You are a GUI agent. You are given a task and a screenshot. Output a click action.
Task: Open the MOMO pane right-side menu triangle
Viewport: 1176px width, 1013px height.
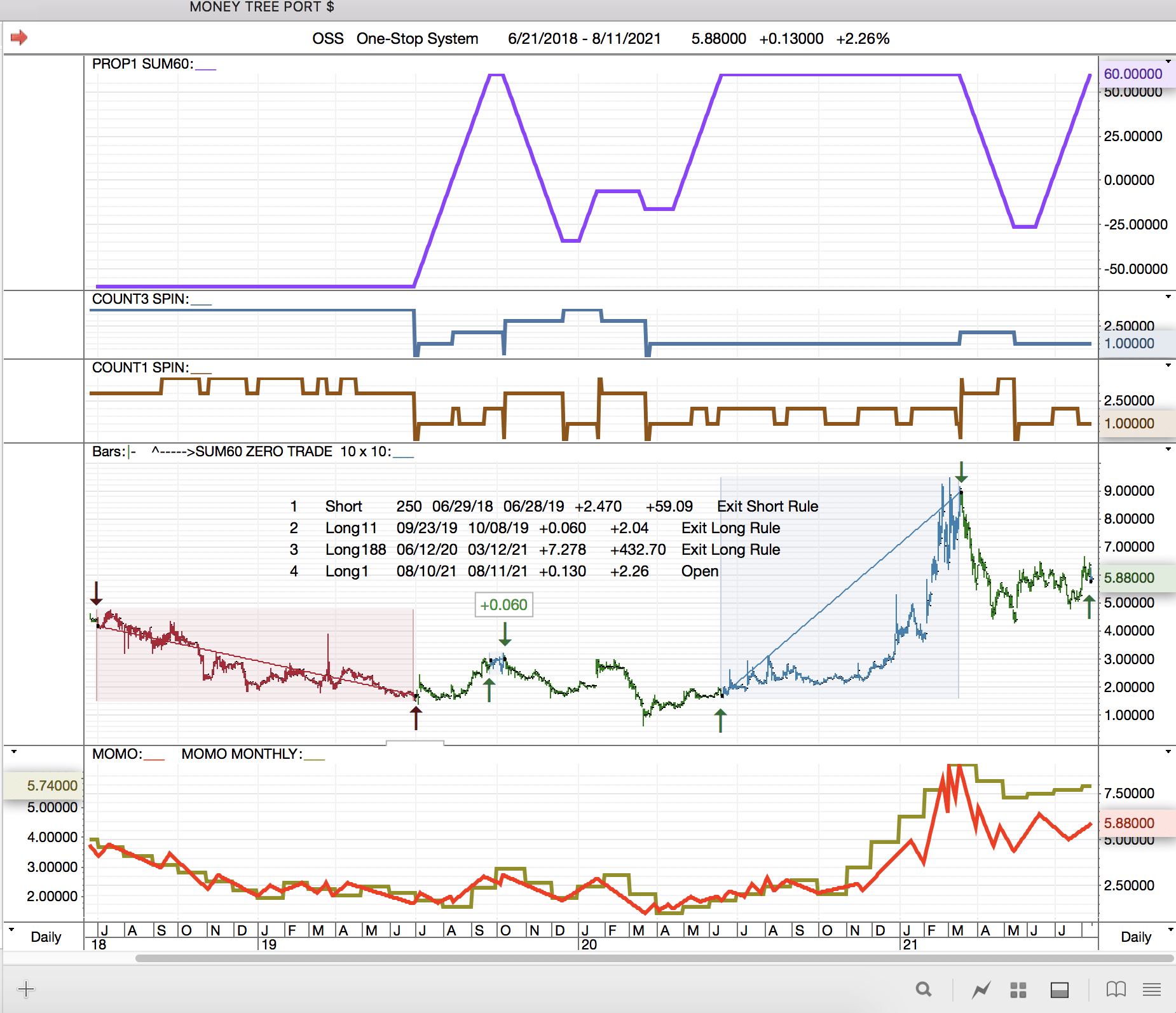tap(1168, 752)
